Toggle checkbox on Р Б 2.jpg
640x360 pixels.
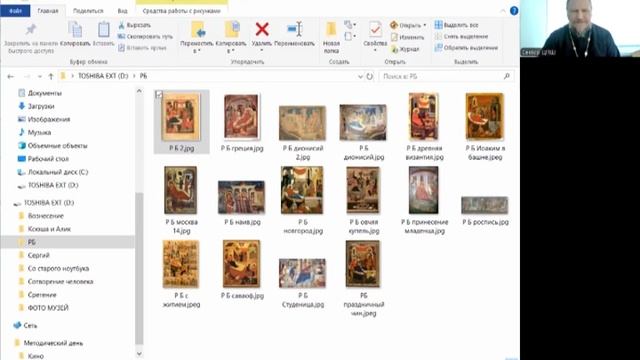coord(159,95)
